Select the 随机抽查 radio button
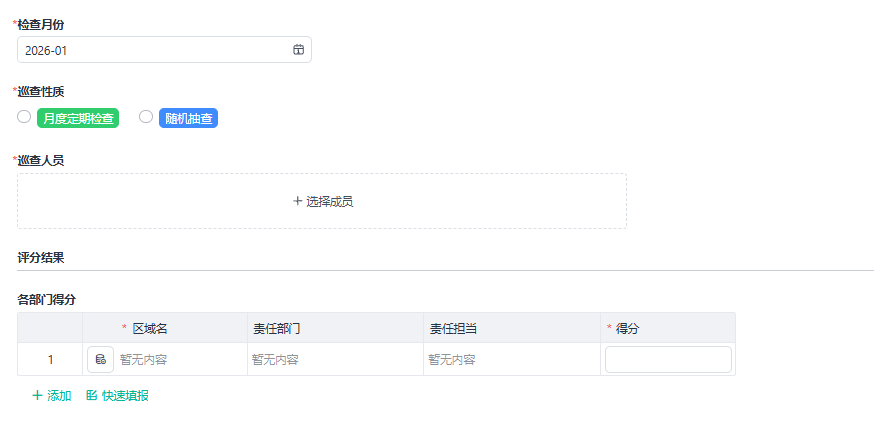 [146, 117]
